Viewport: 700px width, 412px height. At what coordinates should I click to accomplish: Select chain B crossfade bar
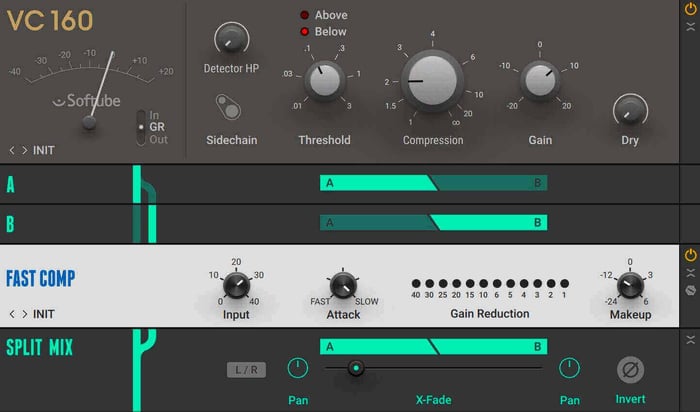(433, 223)
